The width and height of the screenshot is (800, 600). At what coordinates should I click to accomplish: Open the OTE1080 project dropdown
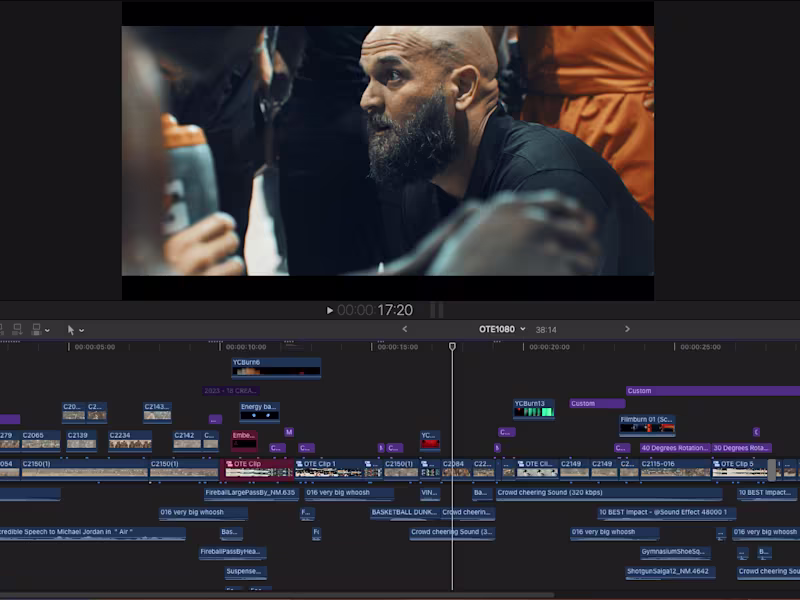point(502,329)
